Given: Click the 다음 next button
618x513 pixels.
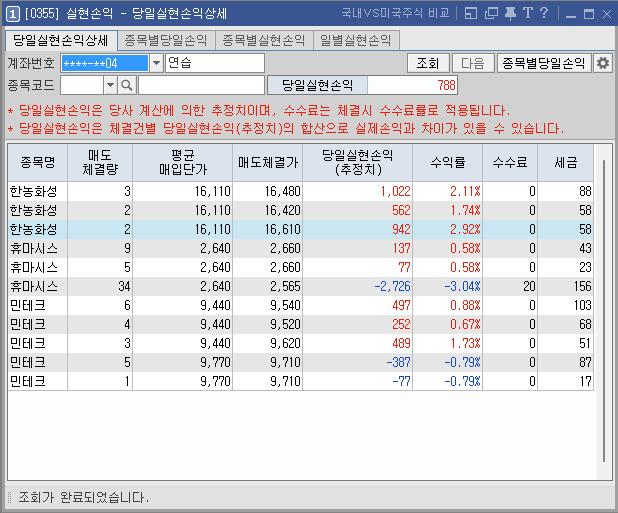Looking at the screenshot, I should [x=473, y=63].
